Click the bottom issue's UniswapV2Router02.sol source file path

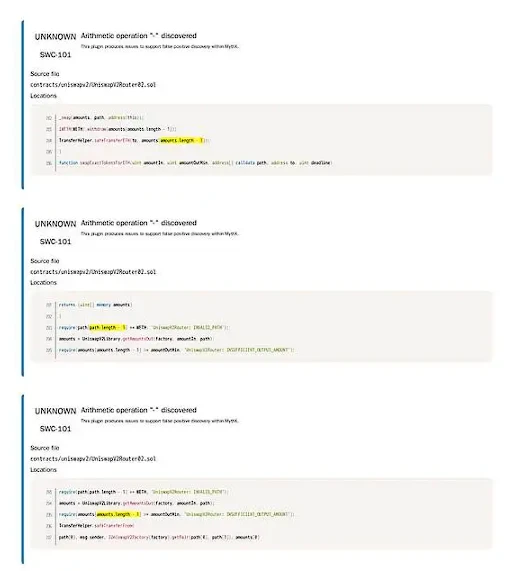click(93, 459)
